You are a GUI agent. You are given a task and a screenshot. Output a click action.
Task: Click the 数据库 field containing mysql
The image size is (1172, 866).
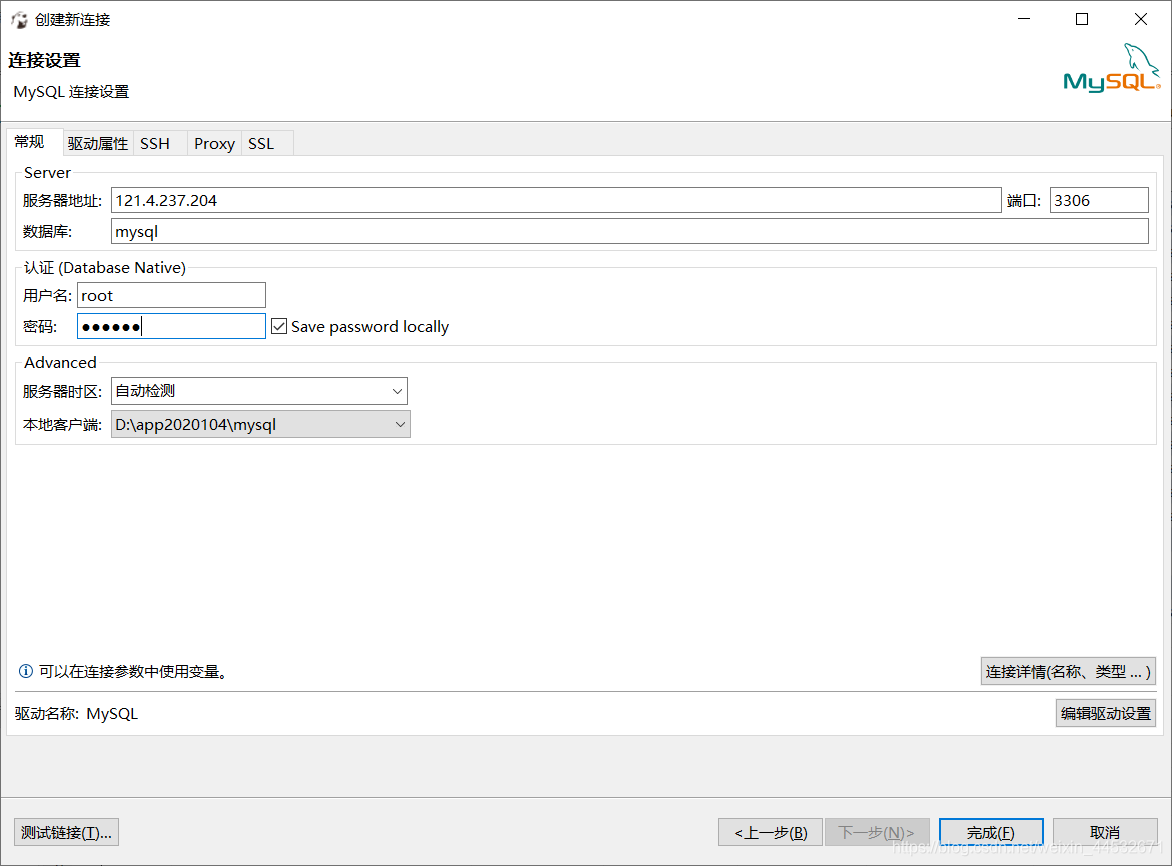(629, 231)
